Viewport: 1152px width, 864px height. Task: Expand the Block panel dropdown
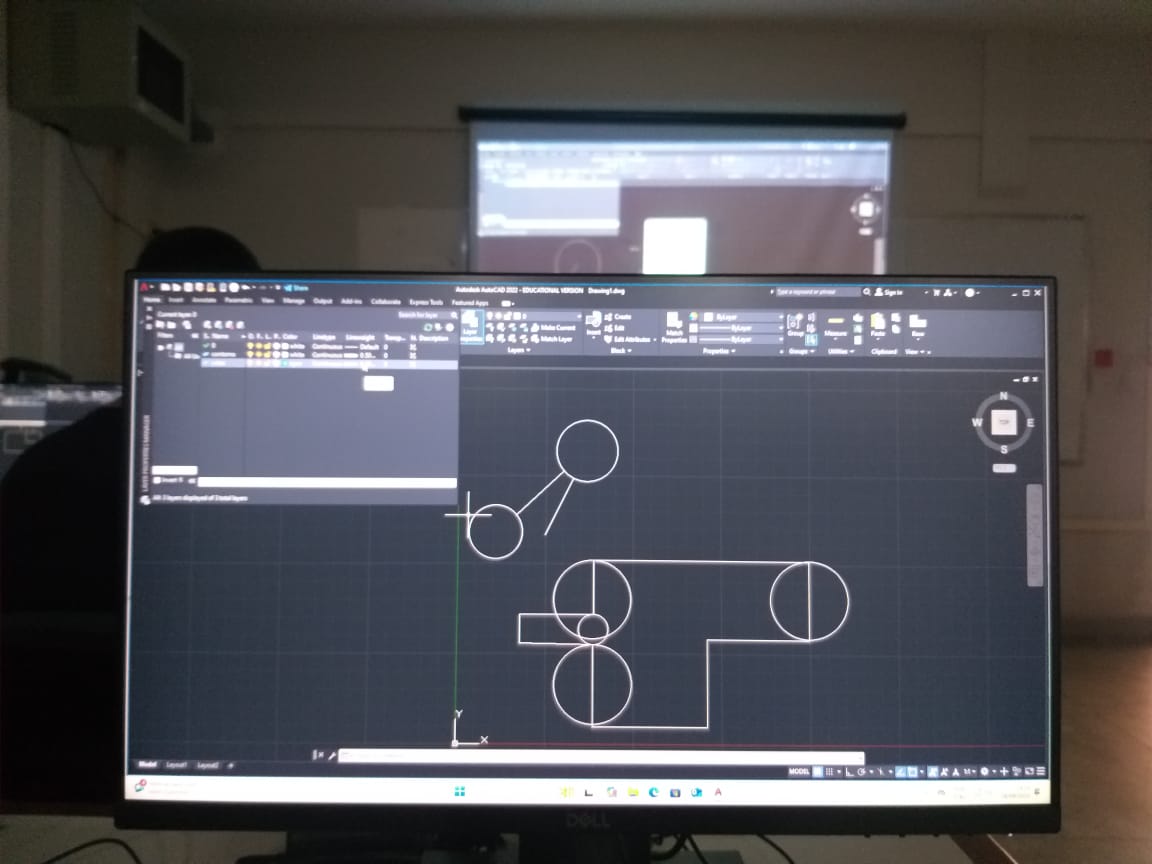(620, 350)
